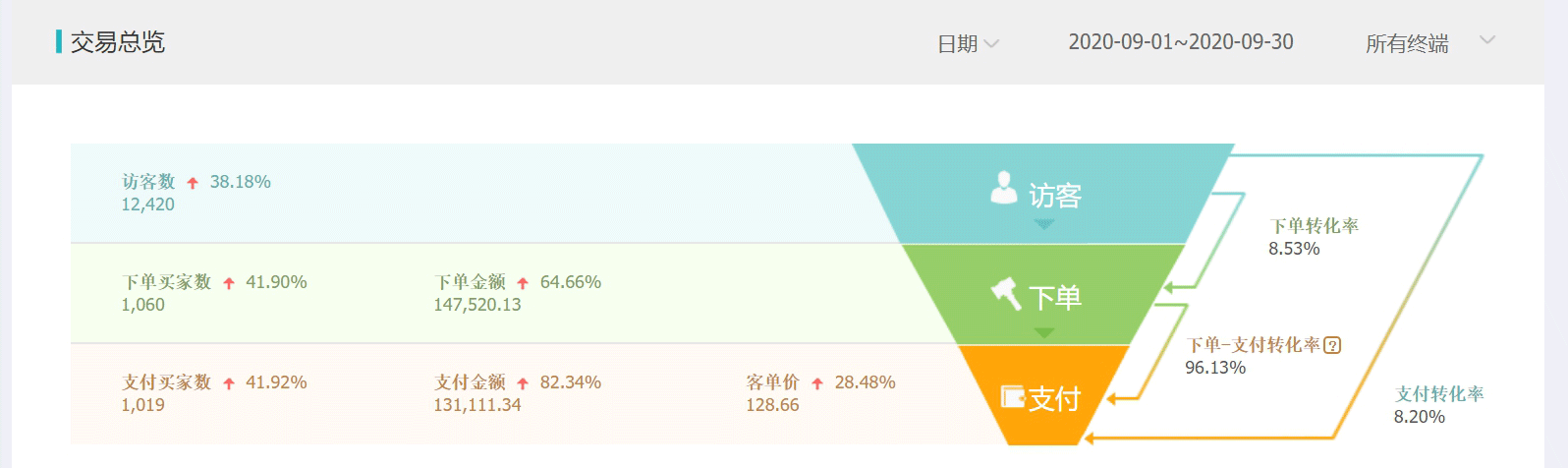Click red up arrow next to 支付买家数

[229, 383]
